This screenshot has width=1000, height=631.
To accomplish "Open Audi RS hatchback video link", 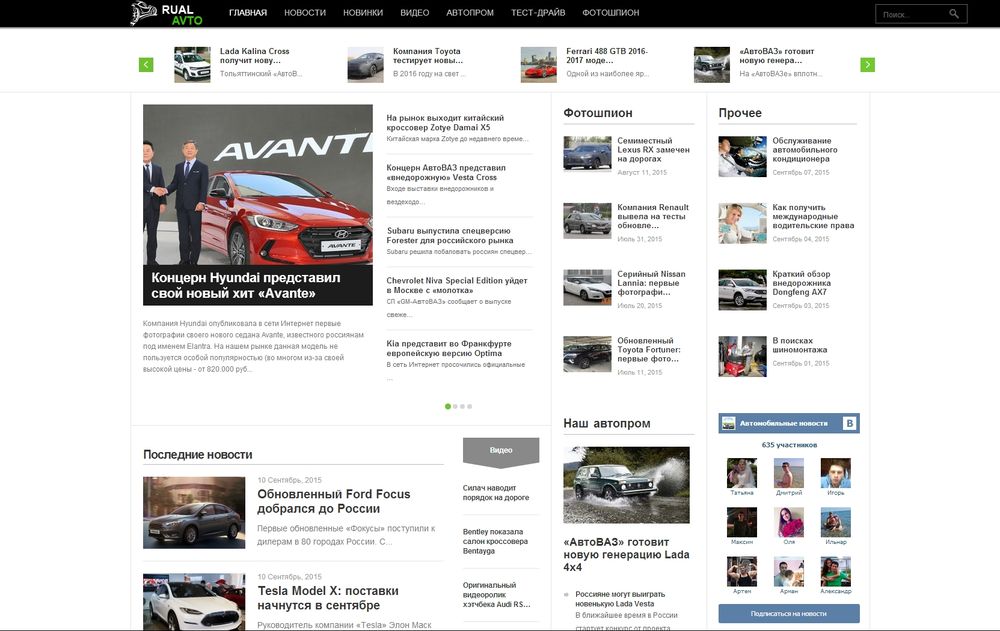I will pyautogui.click(x=497, y=595).
